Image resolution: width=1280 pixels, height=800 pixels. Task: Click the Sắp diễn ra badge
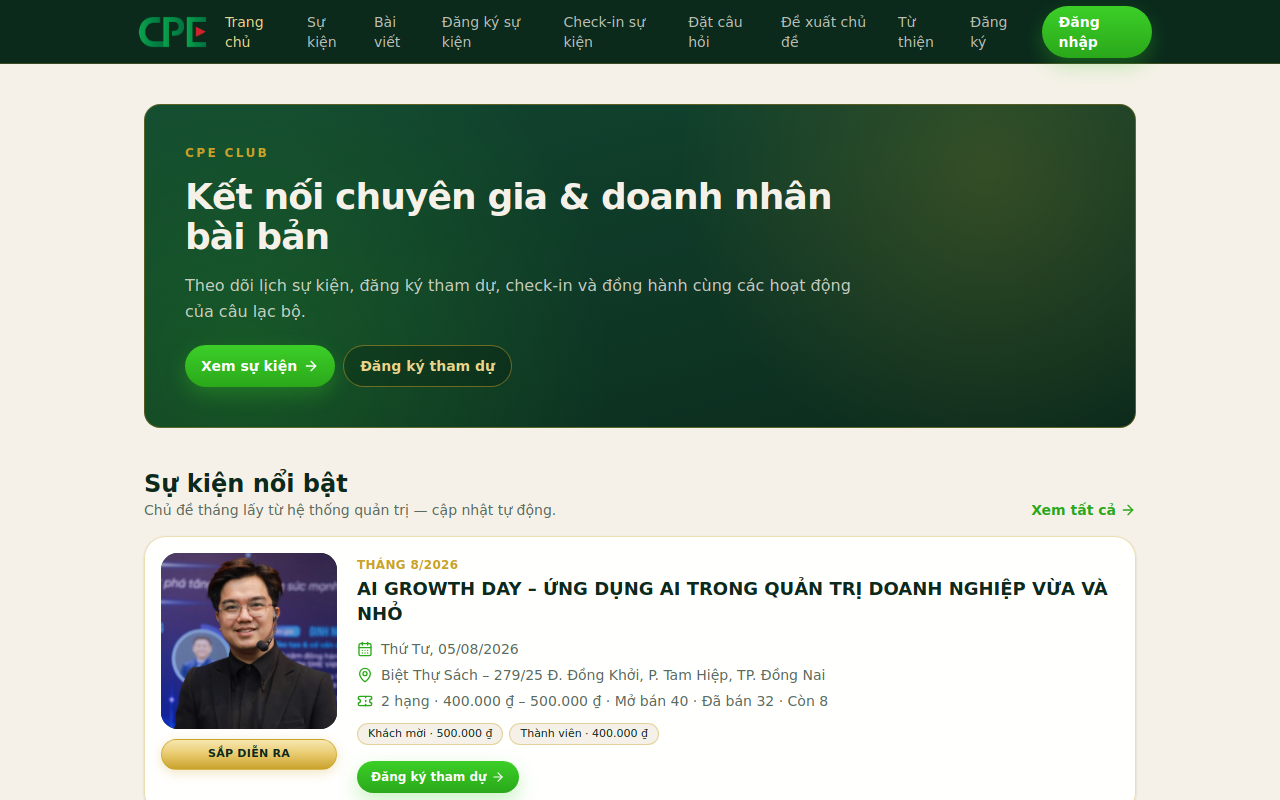pos(249,754)
